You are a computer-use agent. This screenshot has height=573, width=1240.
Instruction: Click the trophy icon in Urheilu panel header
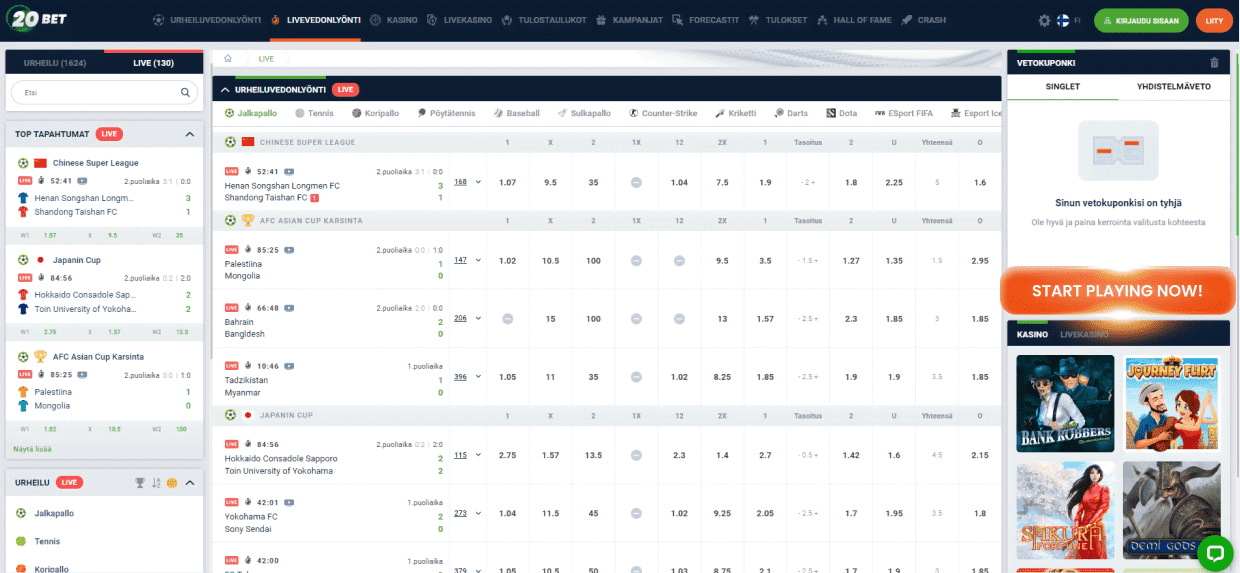click(140, 482)
